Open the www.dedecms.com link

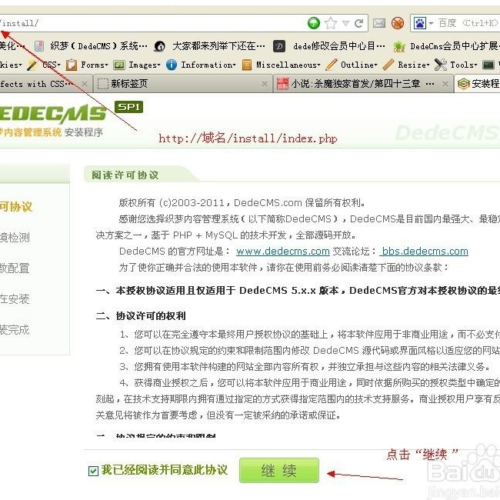[x=283, y=251]
